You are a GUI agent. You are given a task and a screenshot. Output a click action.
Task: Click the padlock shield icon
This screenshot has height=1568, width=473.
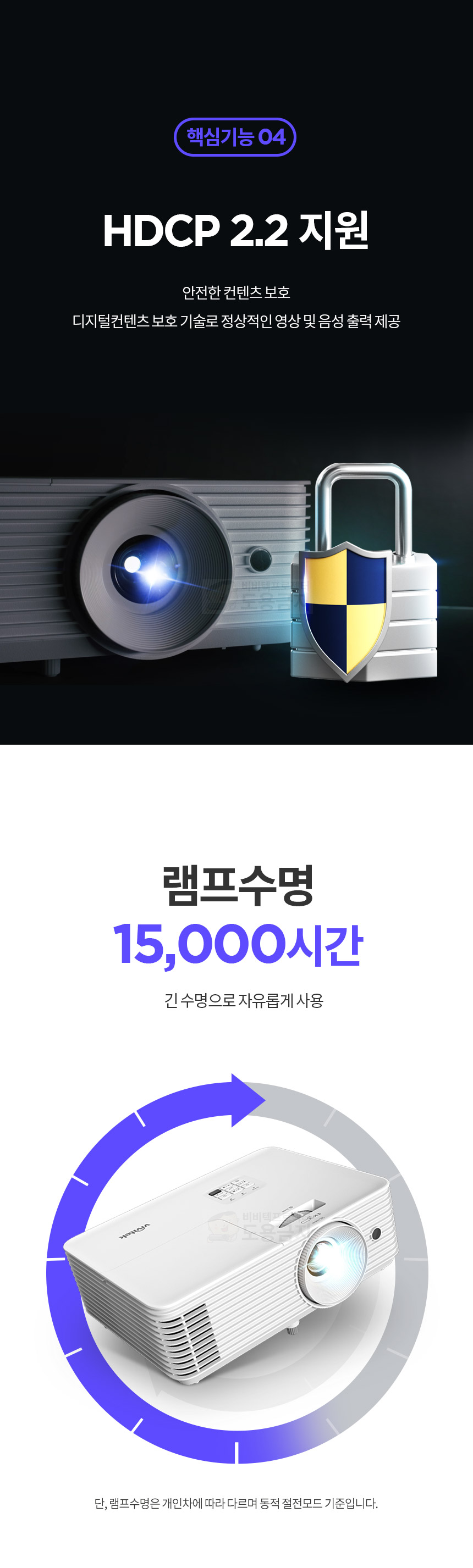pos(364,572)
